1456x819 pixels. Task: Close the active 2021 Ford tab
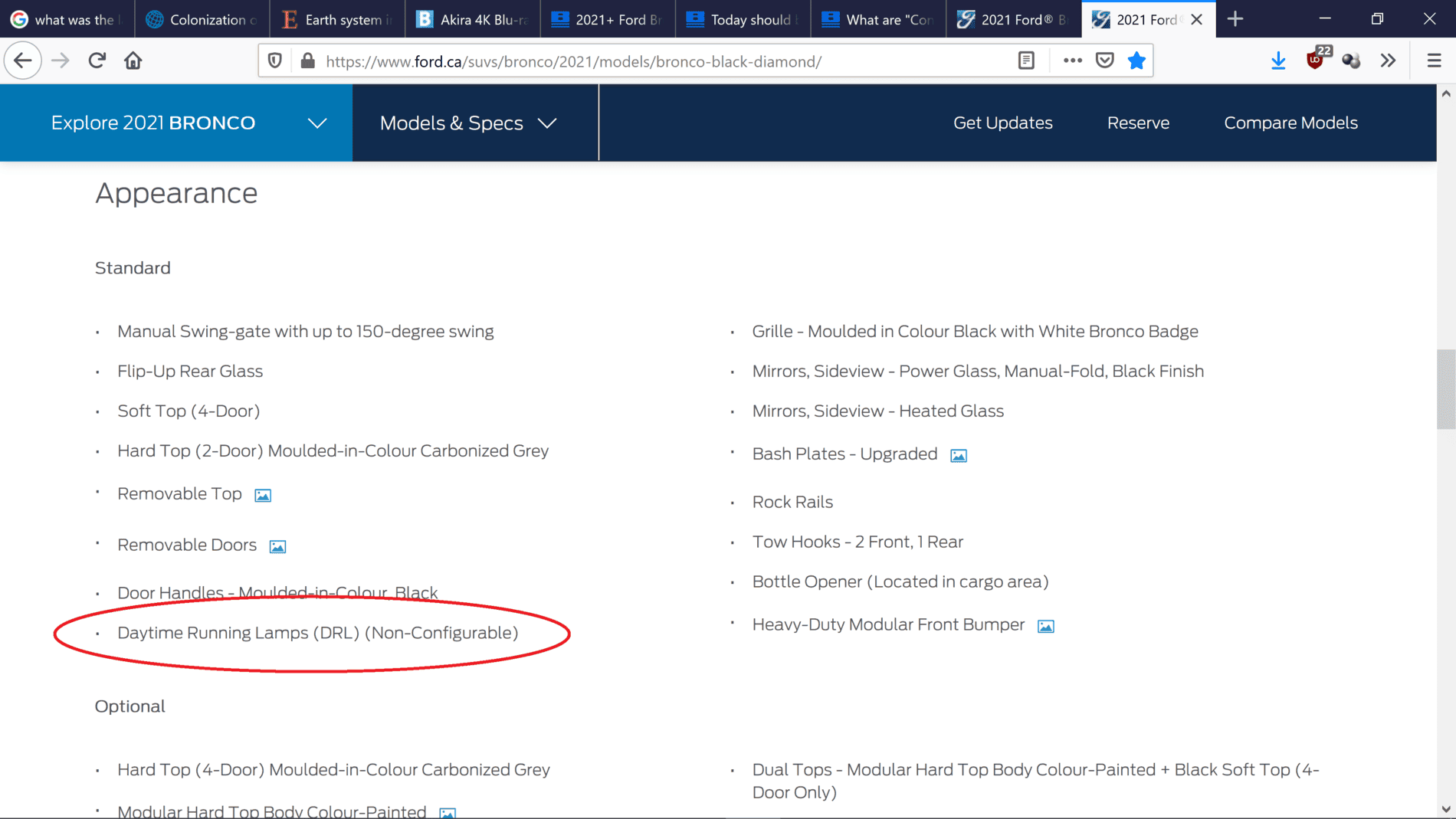pyautogui.click(x=1197, y=19)
